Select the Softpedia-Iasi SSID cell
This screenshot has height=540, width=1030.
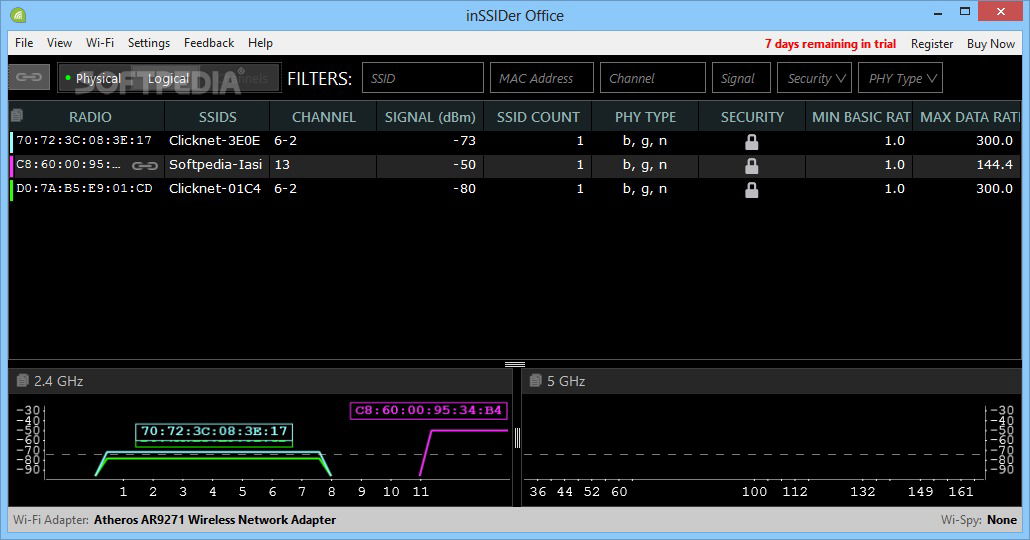pyautogui.click(x=215, y=165)
